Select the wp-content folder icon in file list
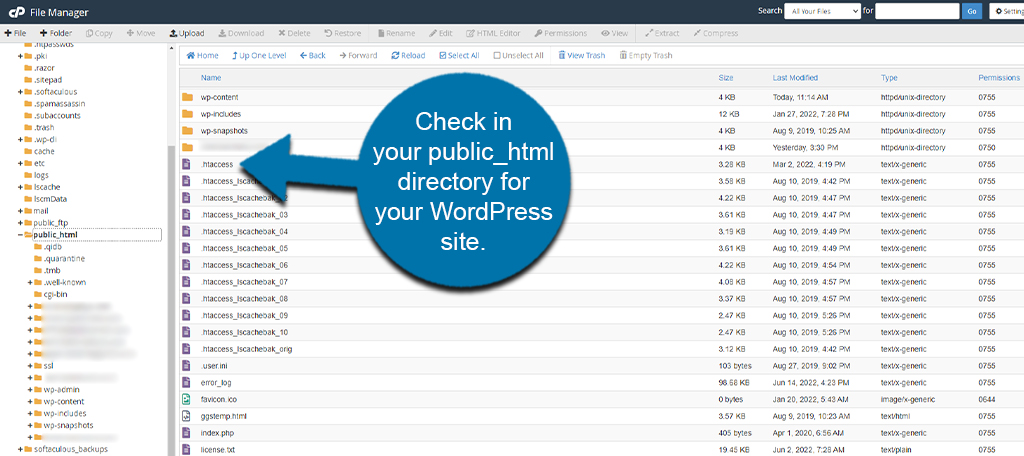The image size is (1024, 456). (x=187, y=97)
